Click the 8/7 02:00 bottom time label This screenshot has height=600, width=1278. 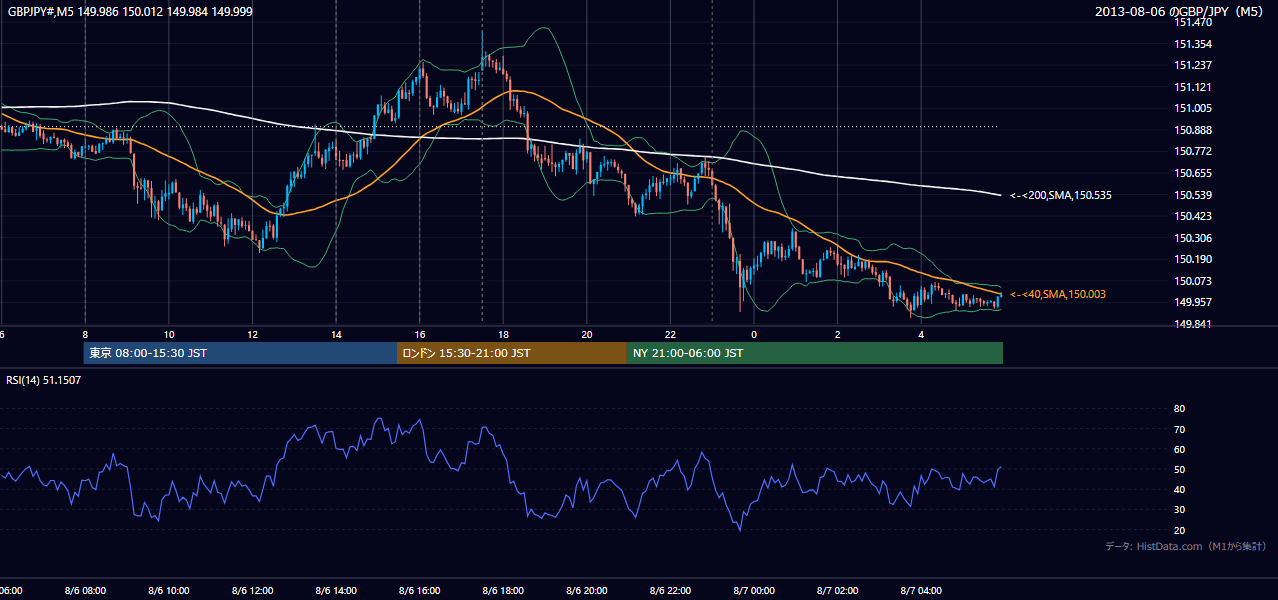point(838,591)
